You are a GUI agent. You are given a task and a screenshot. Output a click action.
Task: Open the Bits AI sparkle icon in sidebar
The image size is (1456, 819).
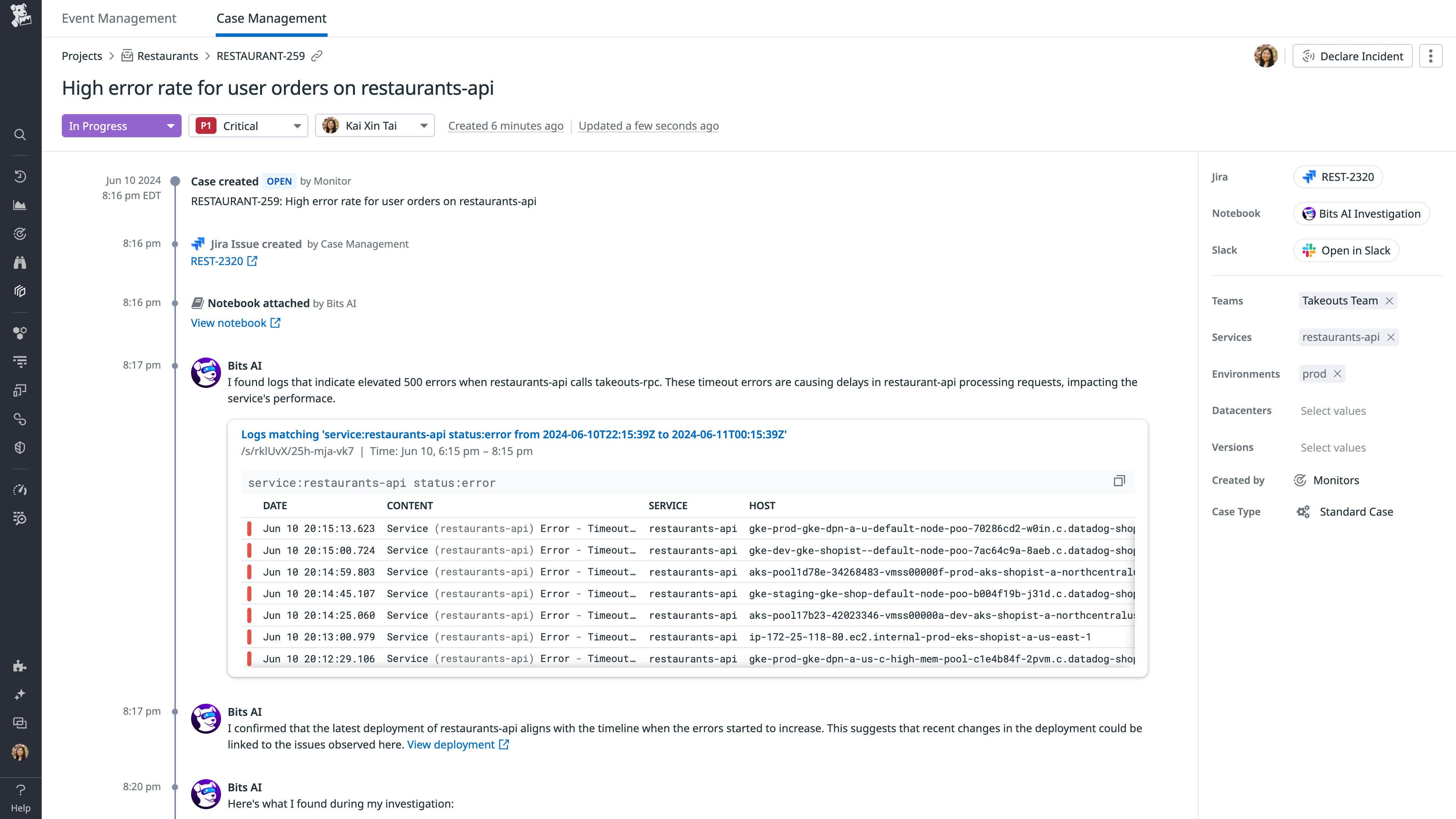[20, 695]
